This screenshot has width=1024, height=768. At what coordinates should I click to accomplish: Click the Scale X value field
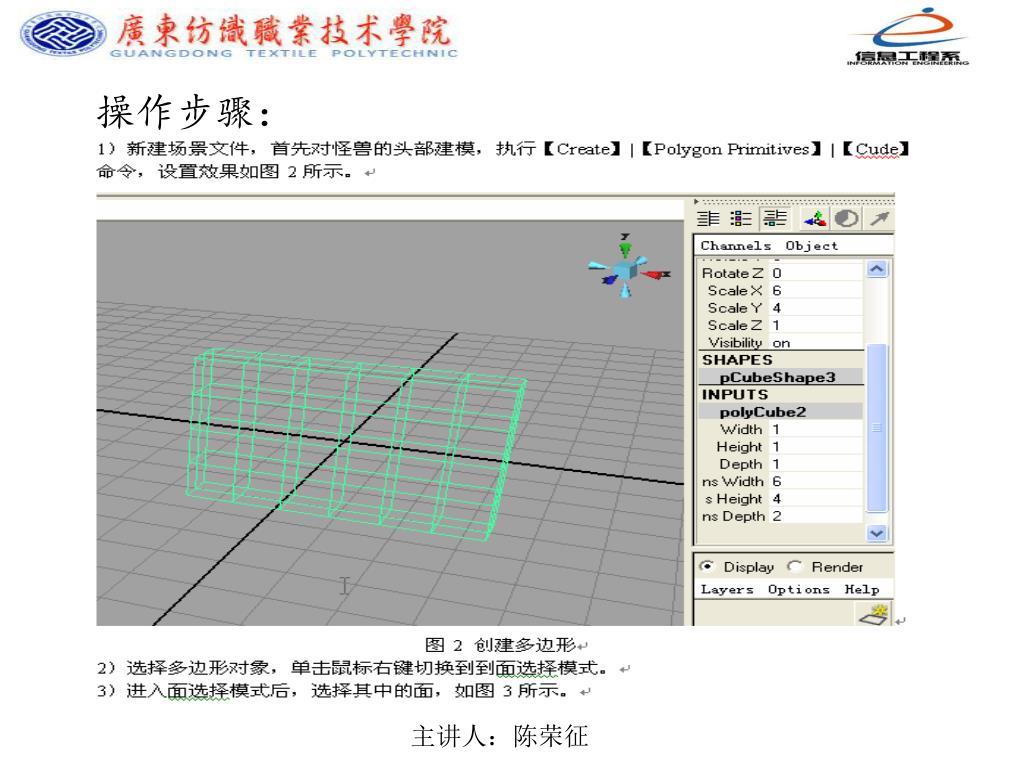click(816, 291)
